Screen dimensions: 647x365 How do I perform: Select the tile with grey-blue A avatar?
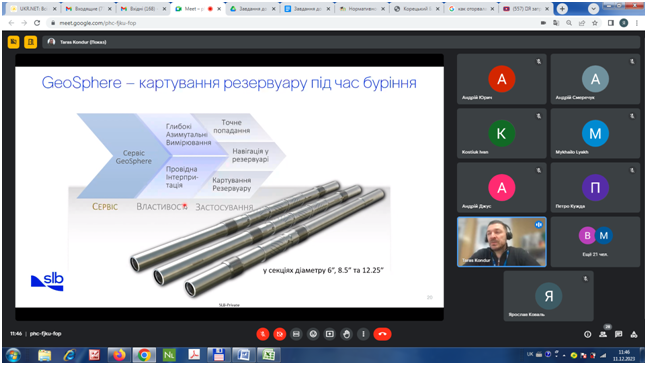(x=595, y=79)
